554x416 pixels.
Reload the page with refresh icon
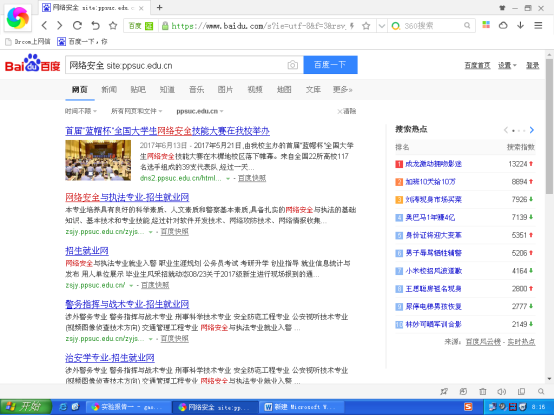tap(77, 25)
